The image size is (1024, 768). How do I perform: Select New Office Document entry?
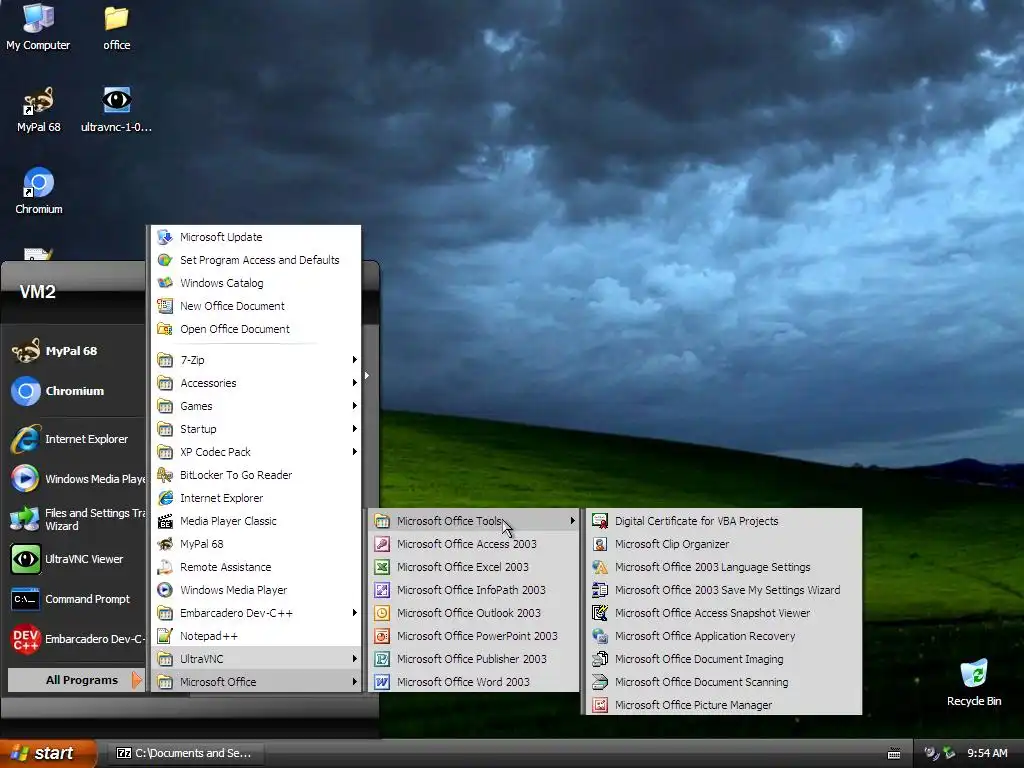pyautogui.click(x=256, y=306)
